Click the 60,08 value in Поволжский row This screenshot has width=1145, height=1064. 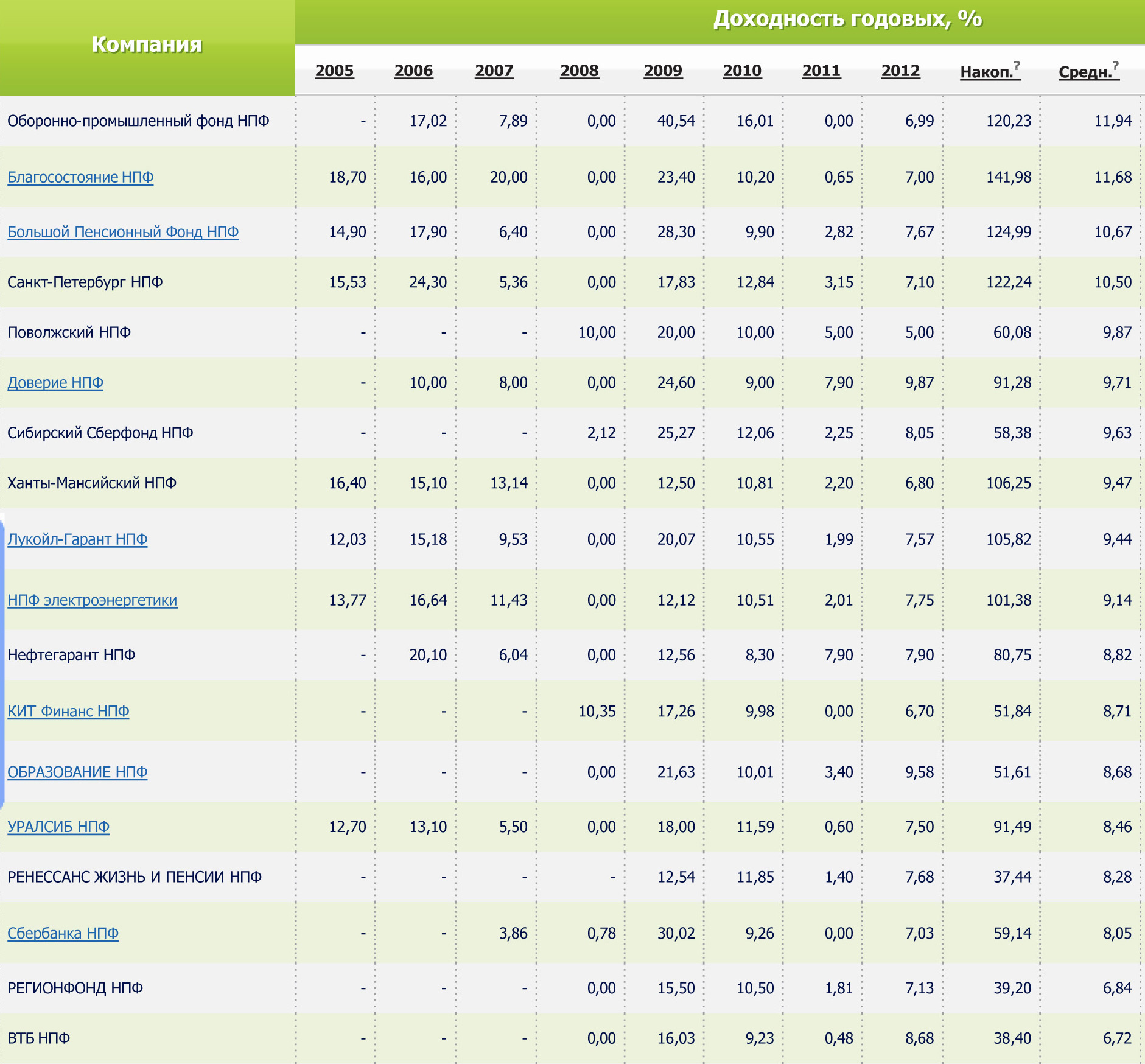pyautogui.click(x=1012, y=332)
